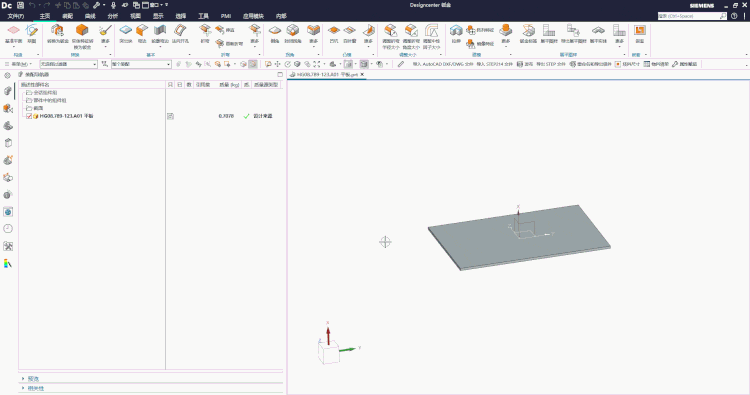Image resolution: width=750 pixels, height=395 pixels.
Task: Open the window switch dropdown in title bar
Action: pos(155,5)
